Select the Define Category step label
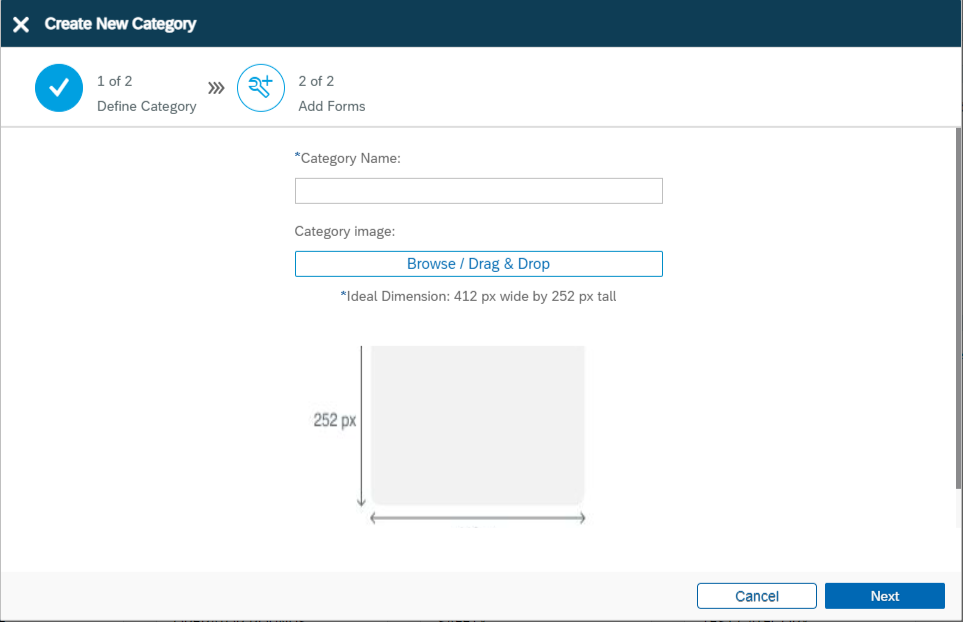This screenshot has height=622, width=963. tap(146, 106)
